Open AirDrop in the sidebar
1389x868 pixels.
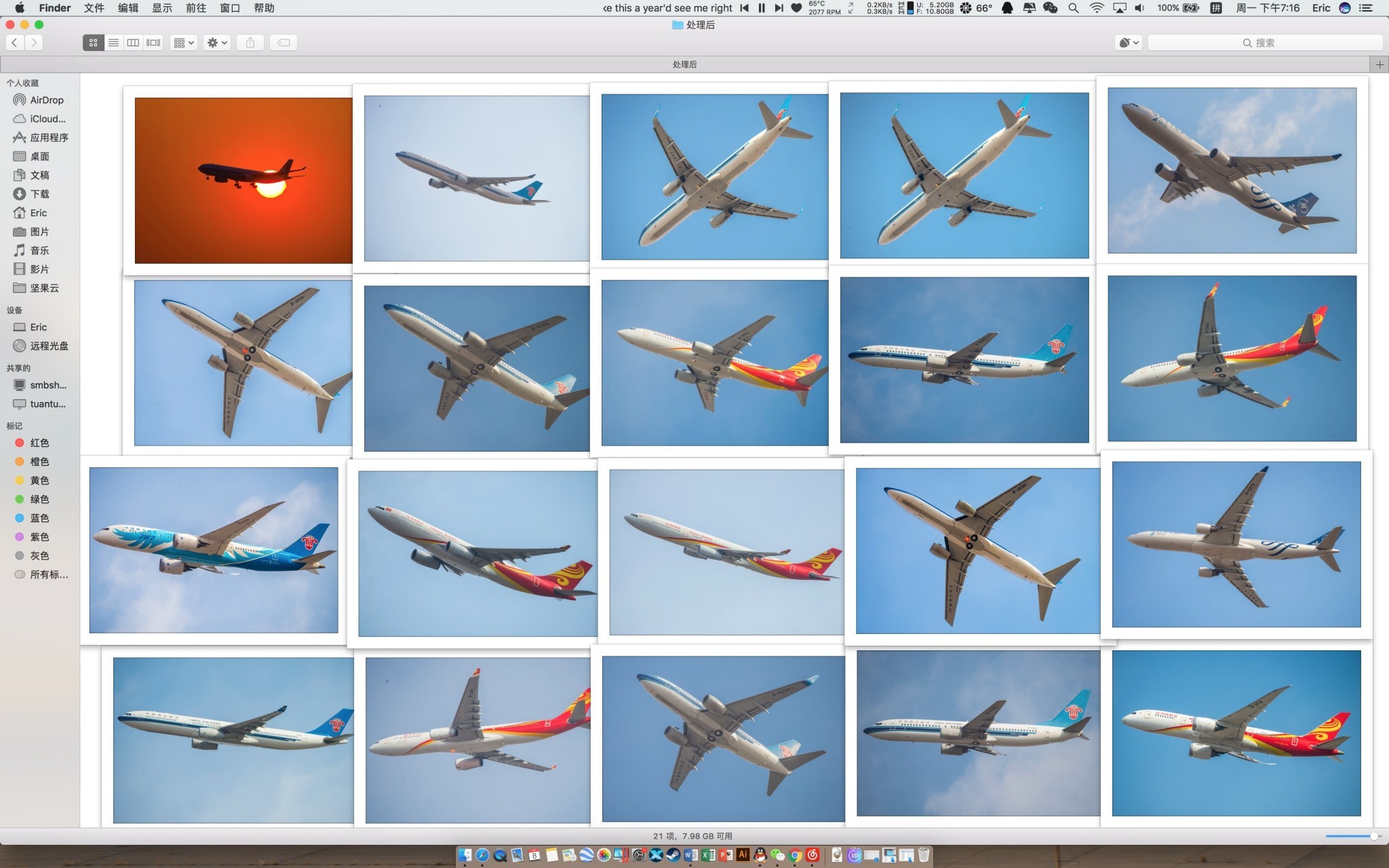pyautogui.click(x=39, y=100)
